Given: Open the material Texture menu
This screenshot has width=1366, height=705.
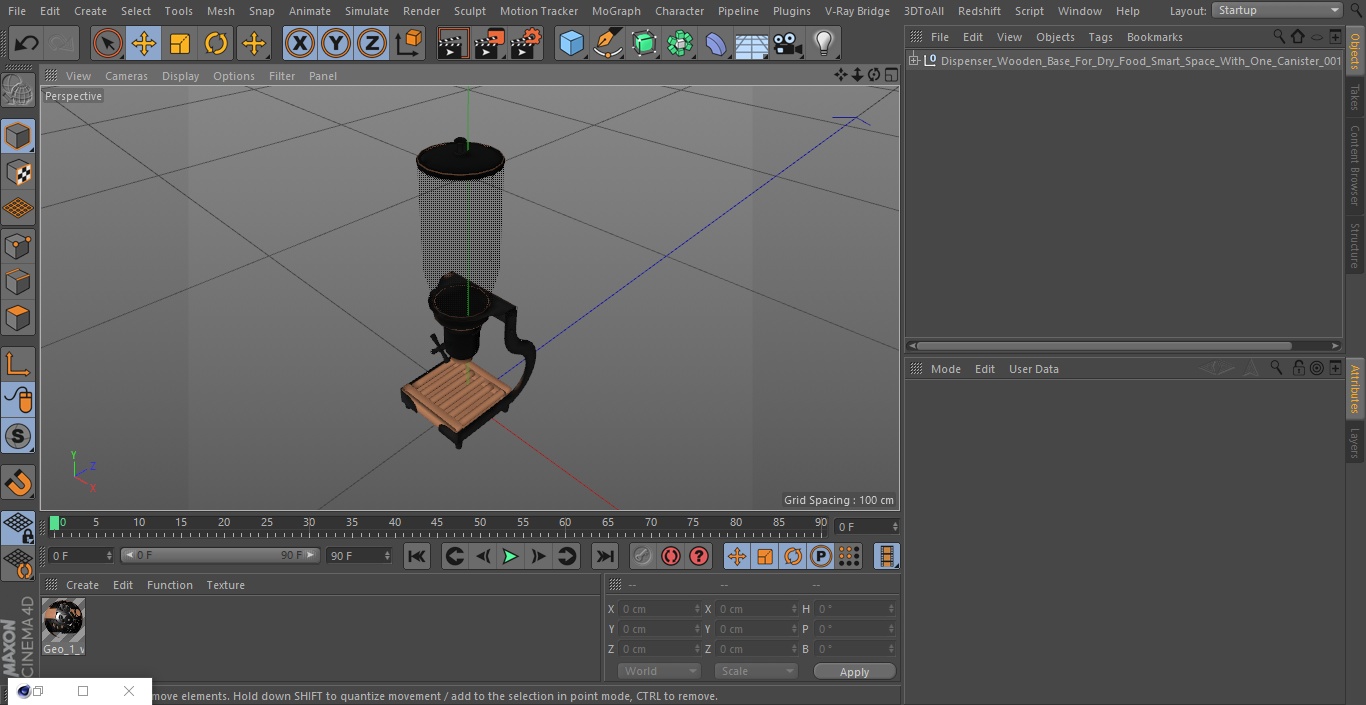Looking at the screenshot, I should (225, 585).
